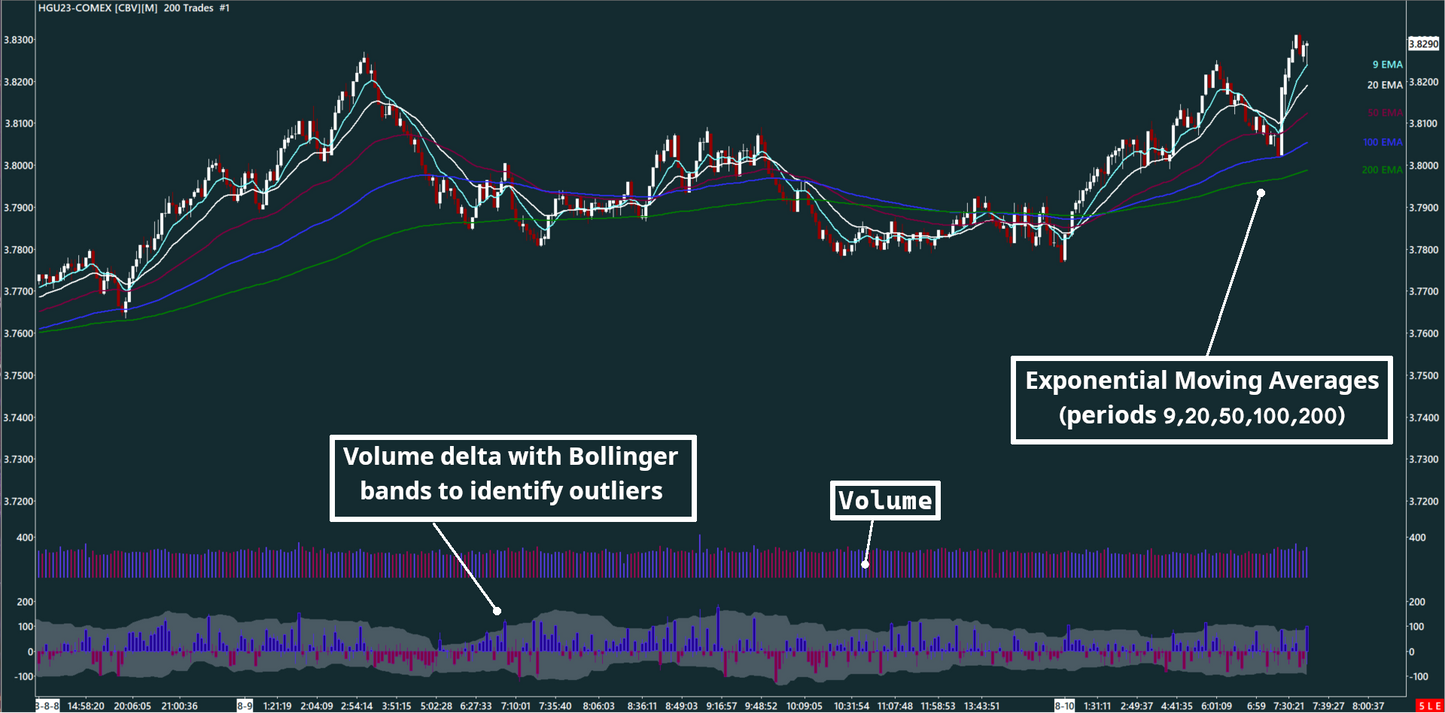Select the 8-10 date label on time axis
1445x713 pixels.
[x=1066, y=704]
